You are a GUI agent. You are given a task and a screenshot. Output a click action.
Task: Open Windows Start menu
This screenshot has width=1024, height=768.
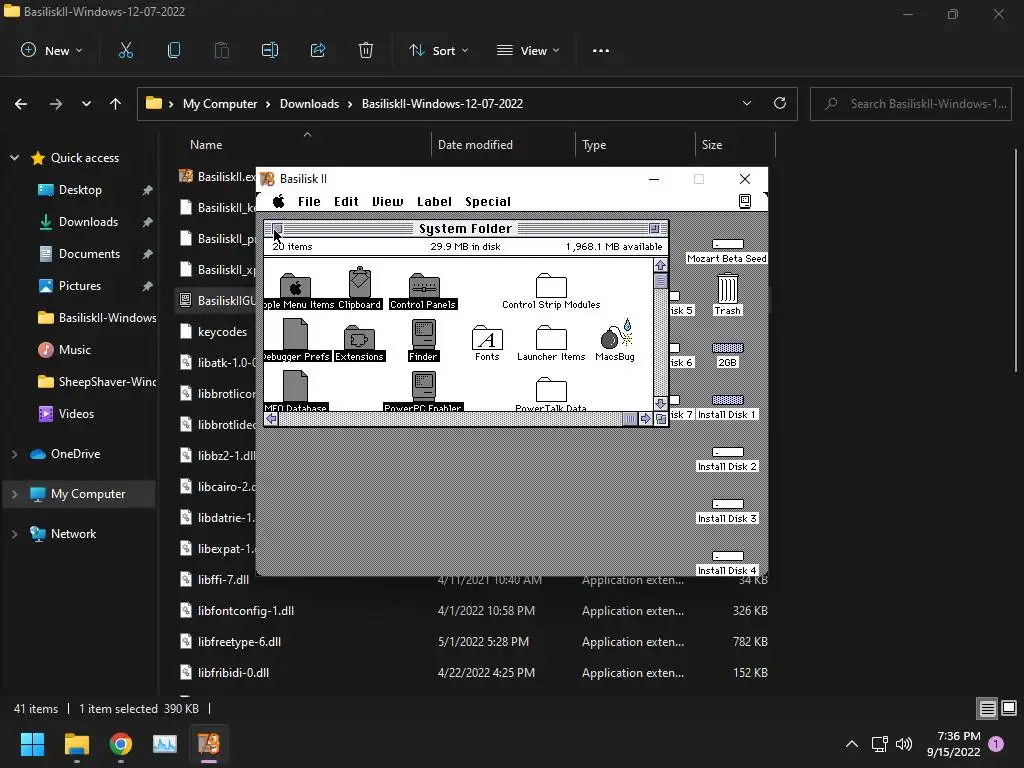point(32,744)
